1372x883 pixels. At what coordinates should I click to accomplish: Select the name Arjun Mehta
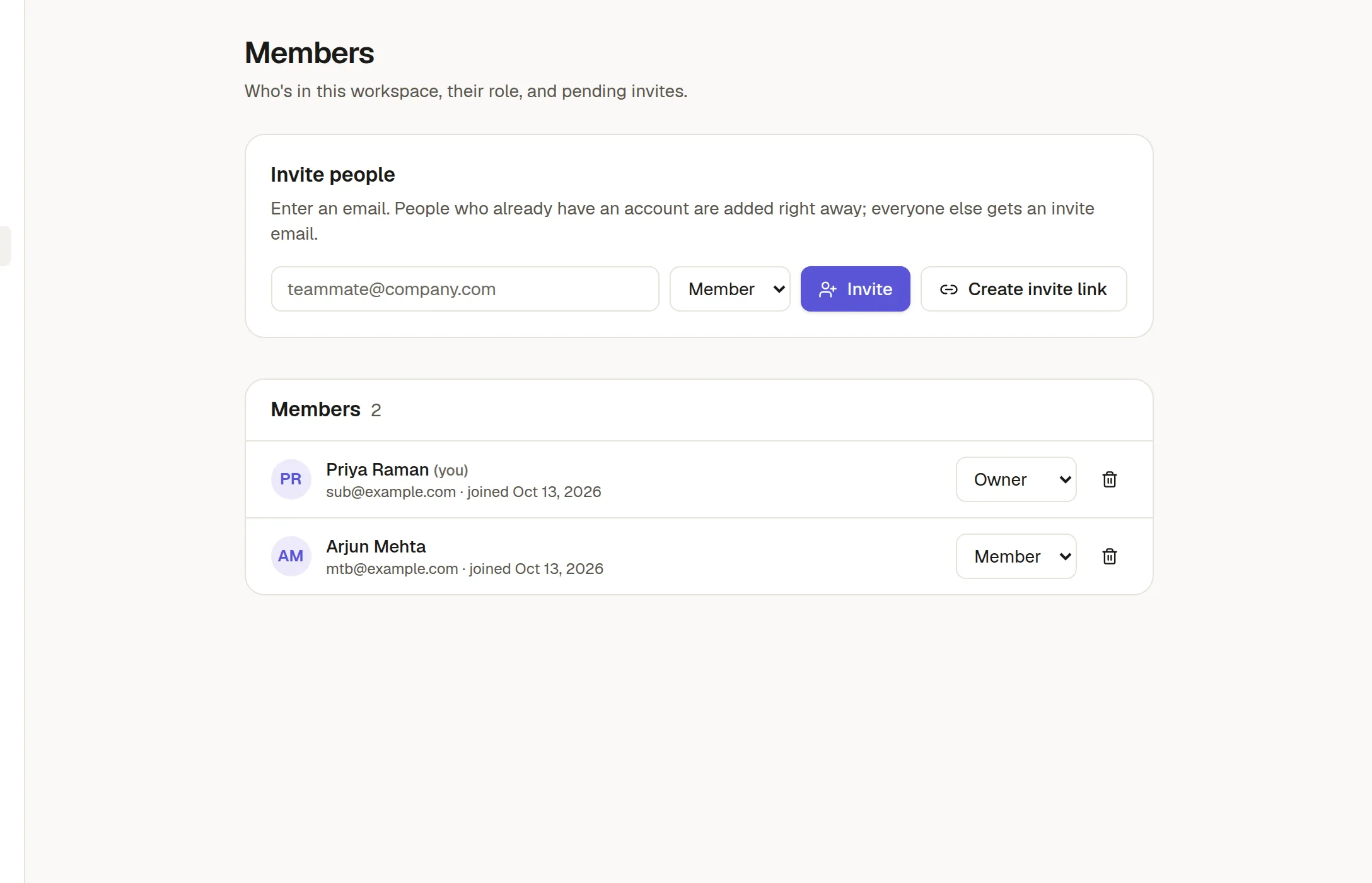tap(376, 546)
